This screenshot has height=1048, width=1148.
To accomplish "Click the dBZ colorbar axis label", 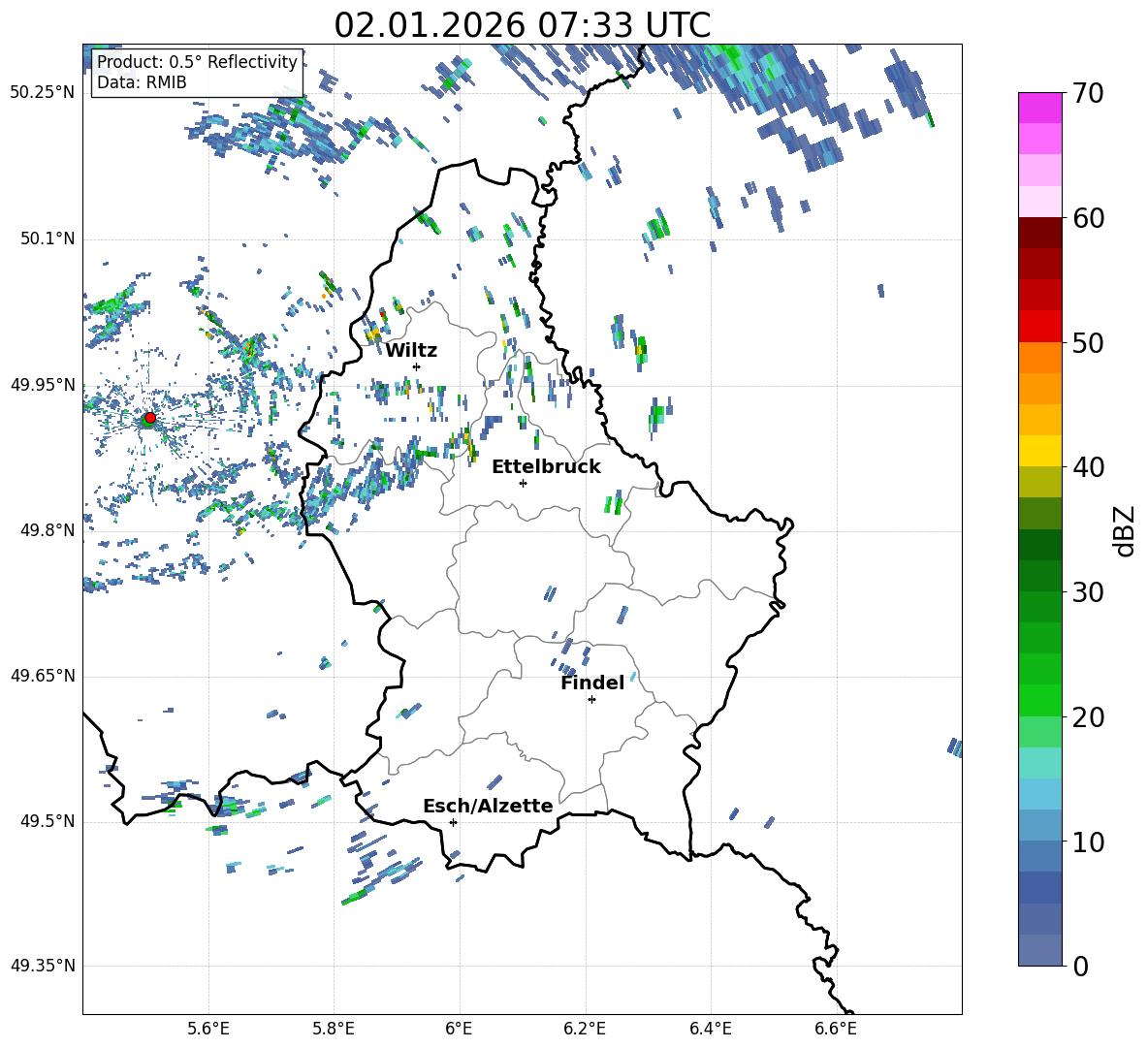I will coord(1126,530).
